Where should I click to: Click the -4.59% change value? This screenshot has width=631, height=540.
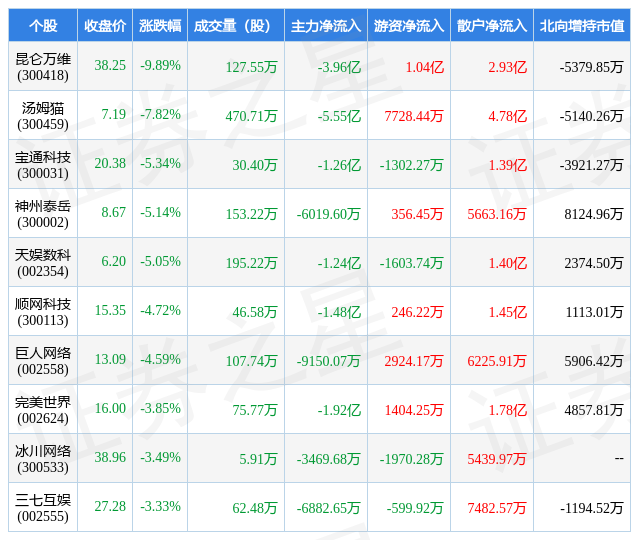(x=161, y=359)
